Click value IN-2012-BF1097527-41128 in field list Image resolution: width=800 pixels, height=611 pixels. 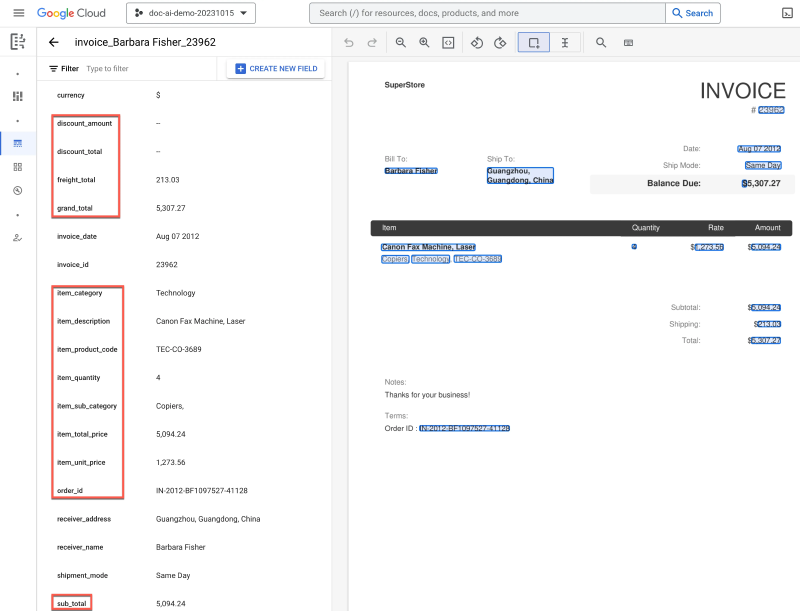[x=202, y=491]
